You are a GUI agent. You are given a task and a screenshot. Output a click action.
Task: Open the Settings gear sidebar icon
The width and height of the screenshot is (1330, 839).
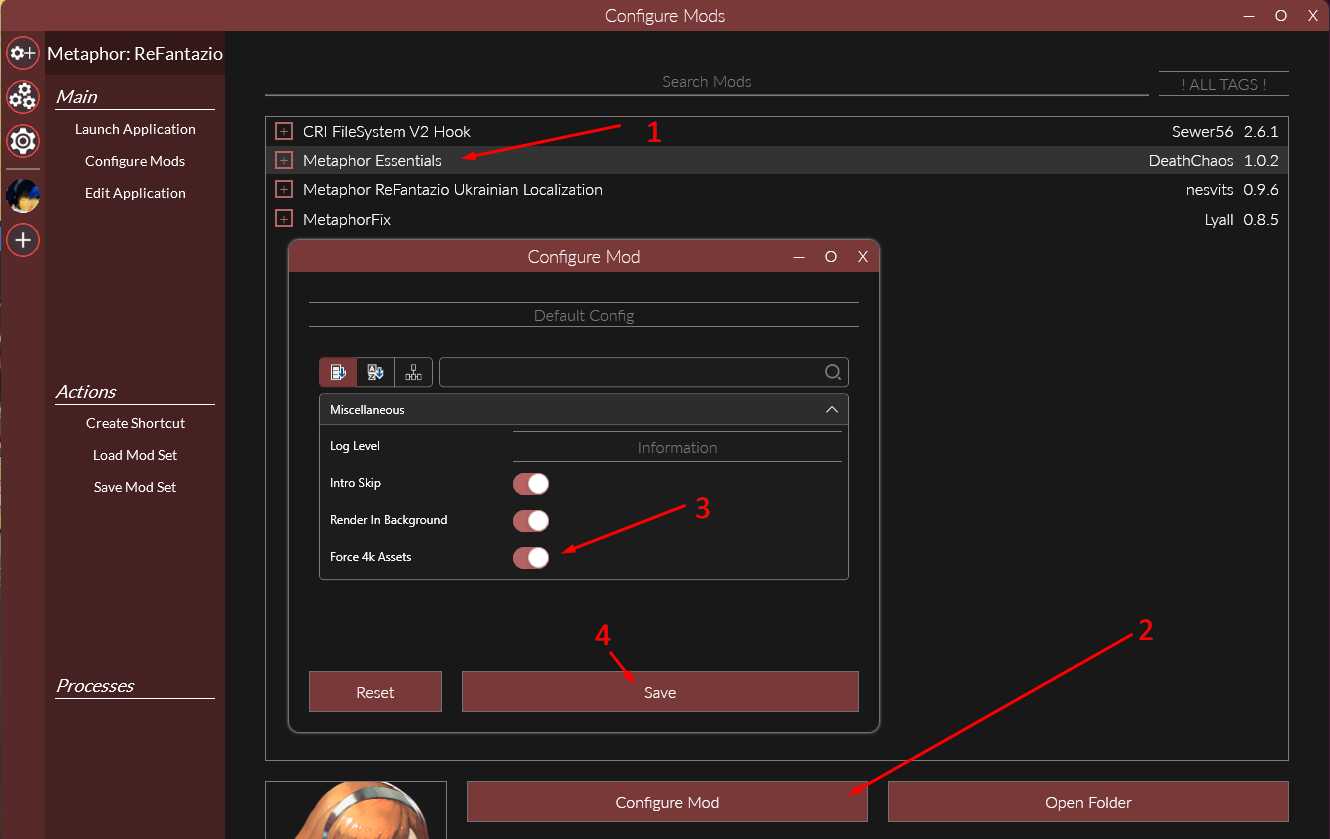[x=23, y=141]
